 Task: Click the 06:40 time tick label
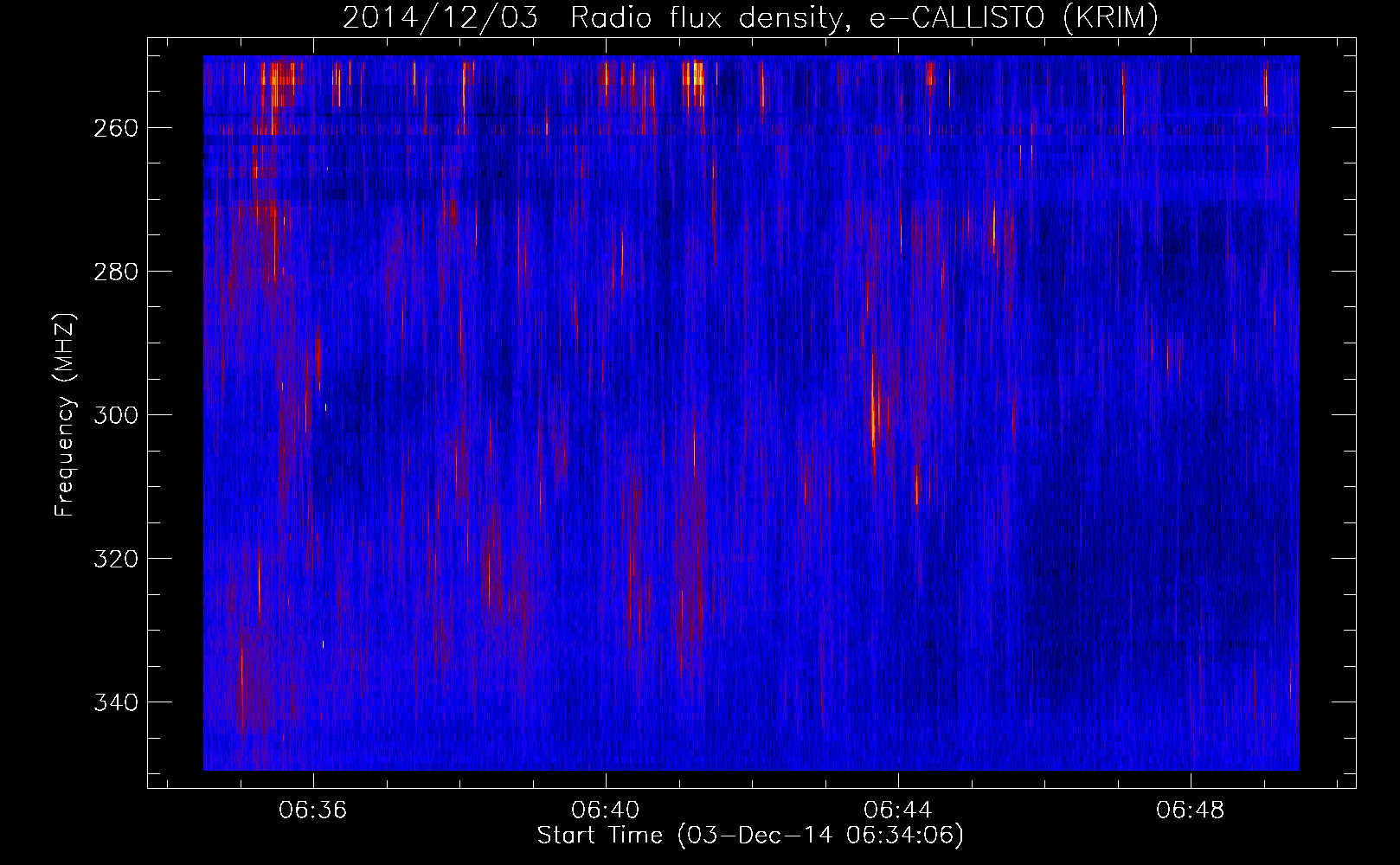pos(606,810)
